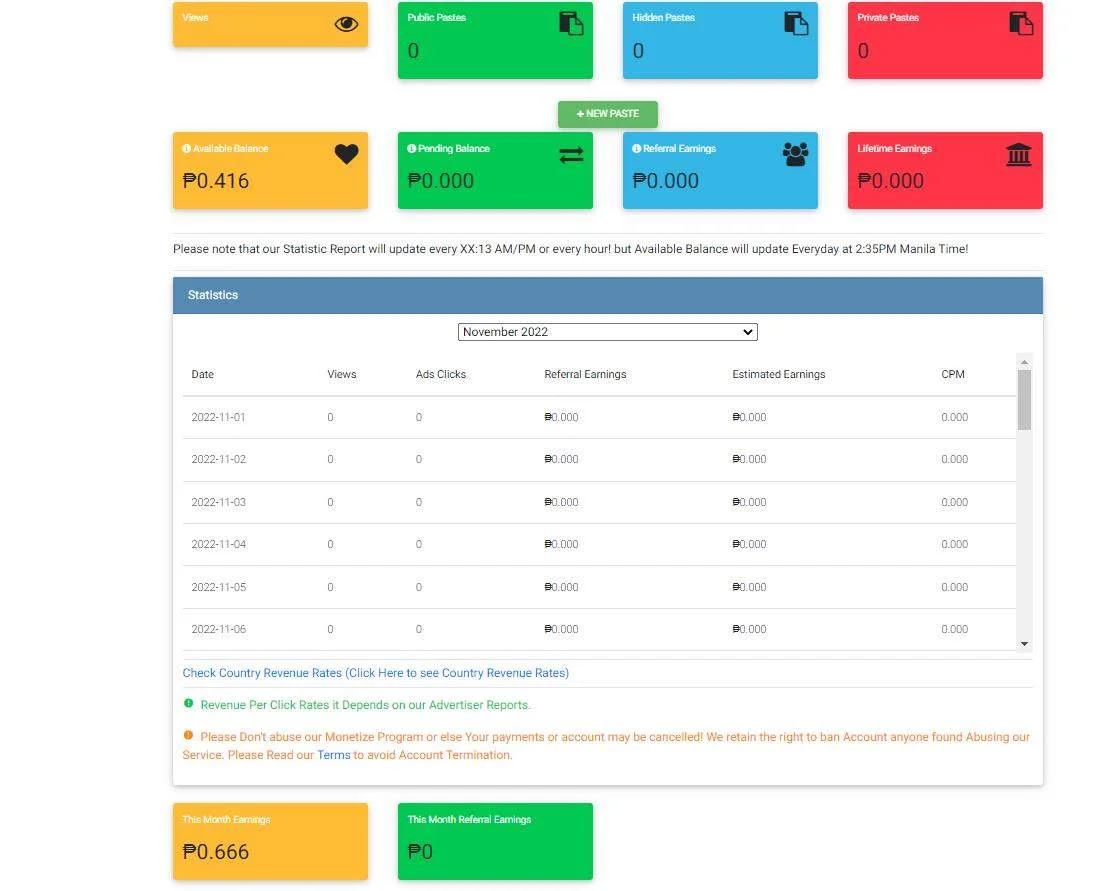1112x891 pixels.
Task: Click the Hidden Pastes card label
Action: click(x=664, y=18)
